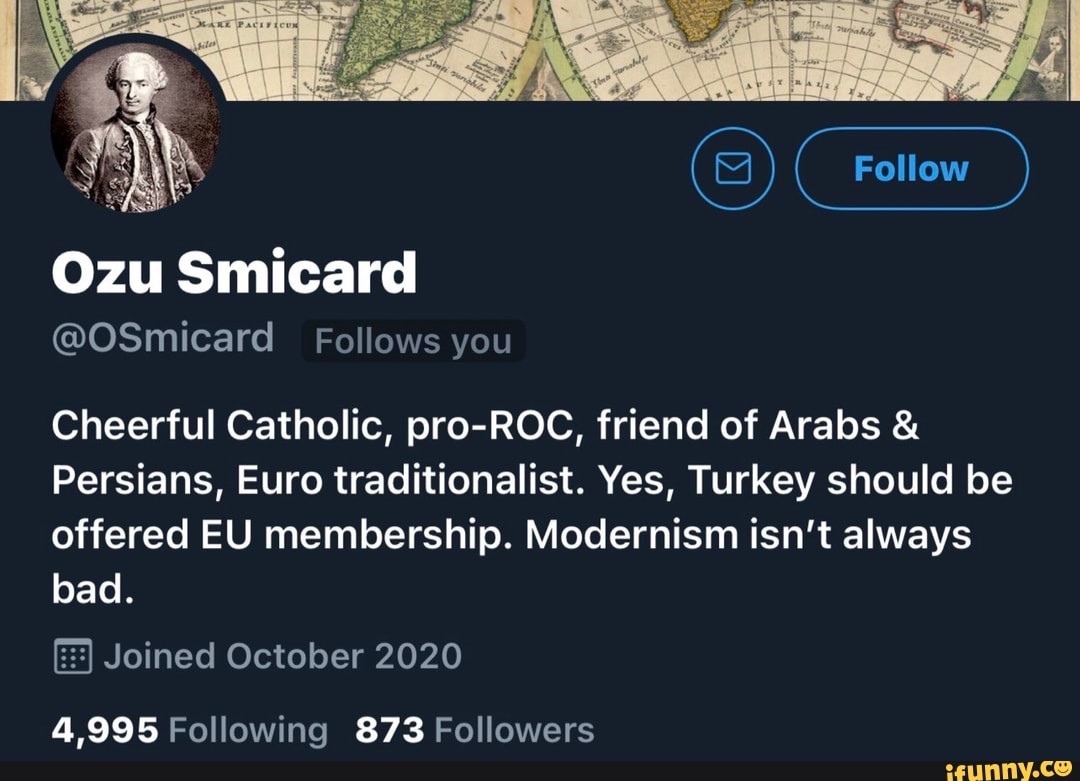Open the @OSmicard handle

tap(163, 338)
